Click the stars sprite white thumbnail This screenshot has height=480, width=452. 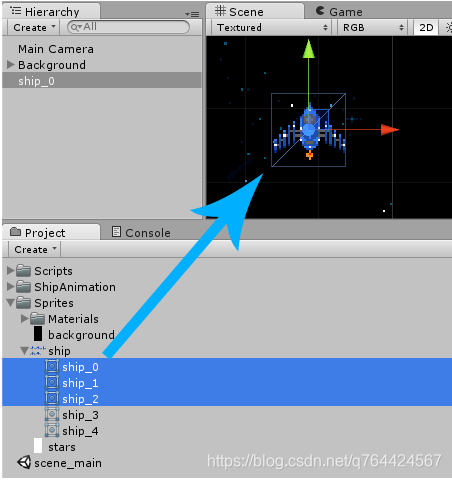38,446
